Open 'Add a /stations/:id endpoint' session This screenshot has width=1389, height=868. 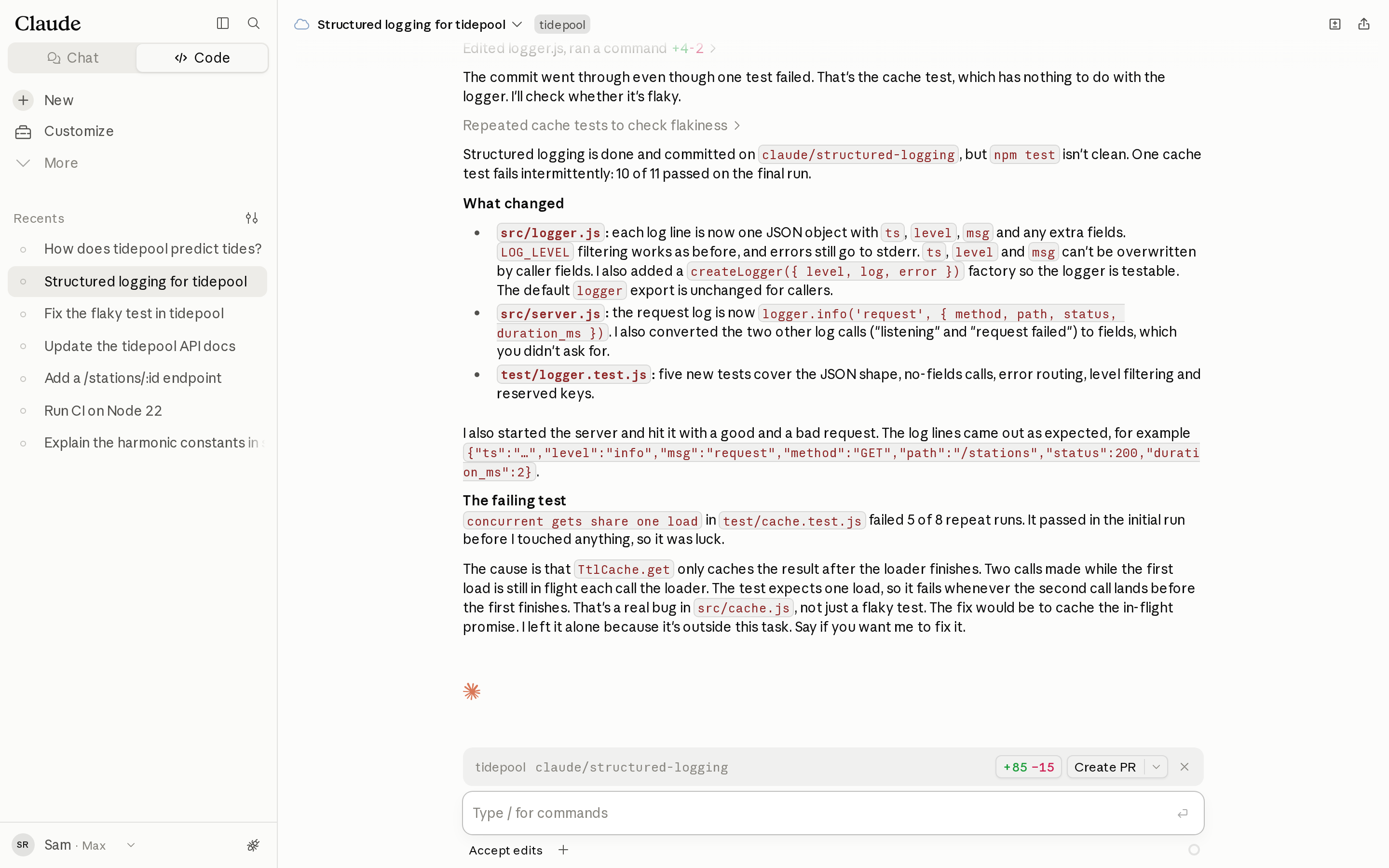click(x=138, y=379)
